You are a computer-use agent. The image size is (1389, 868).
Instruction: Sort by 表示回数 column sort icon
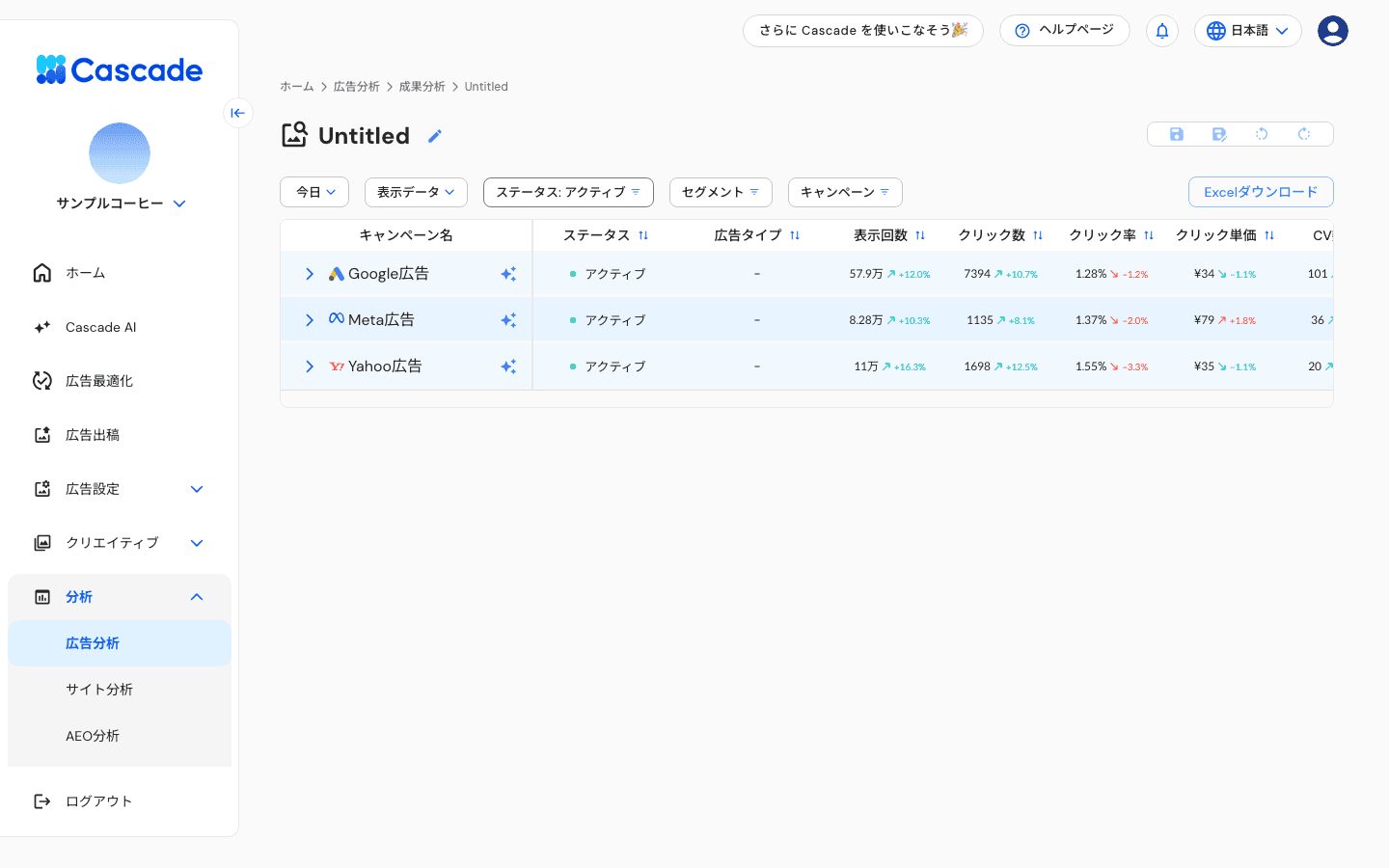pyautogui.click(x=920, y=235)
